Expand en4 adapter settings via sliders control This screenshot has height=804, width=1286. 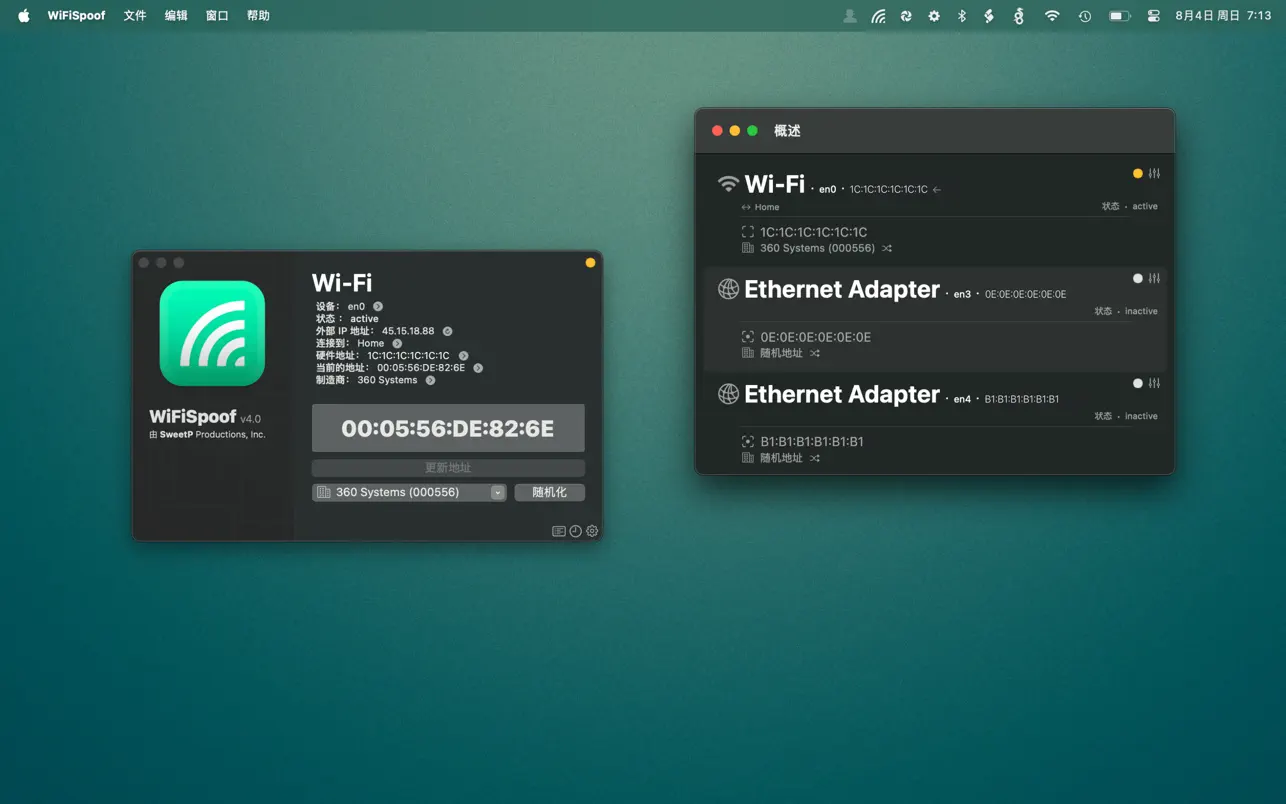(1154, 383)
